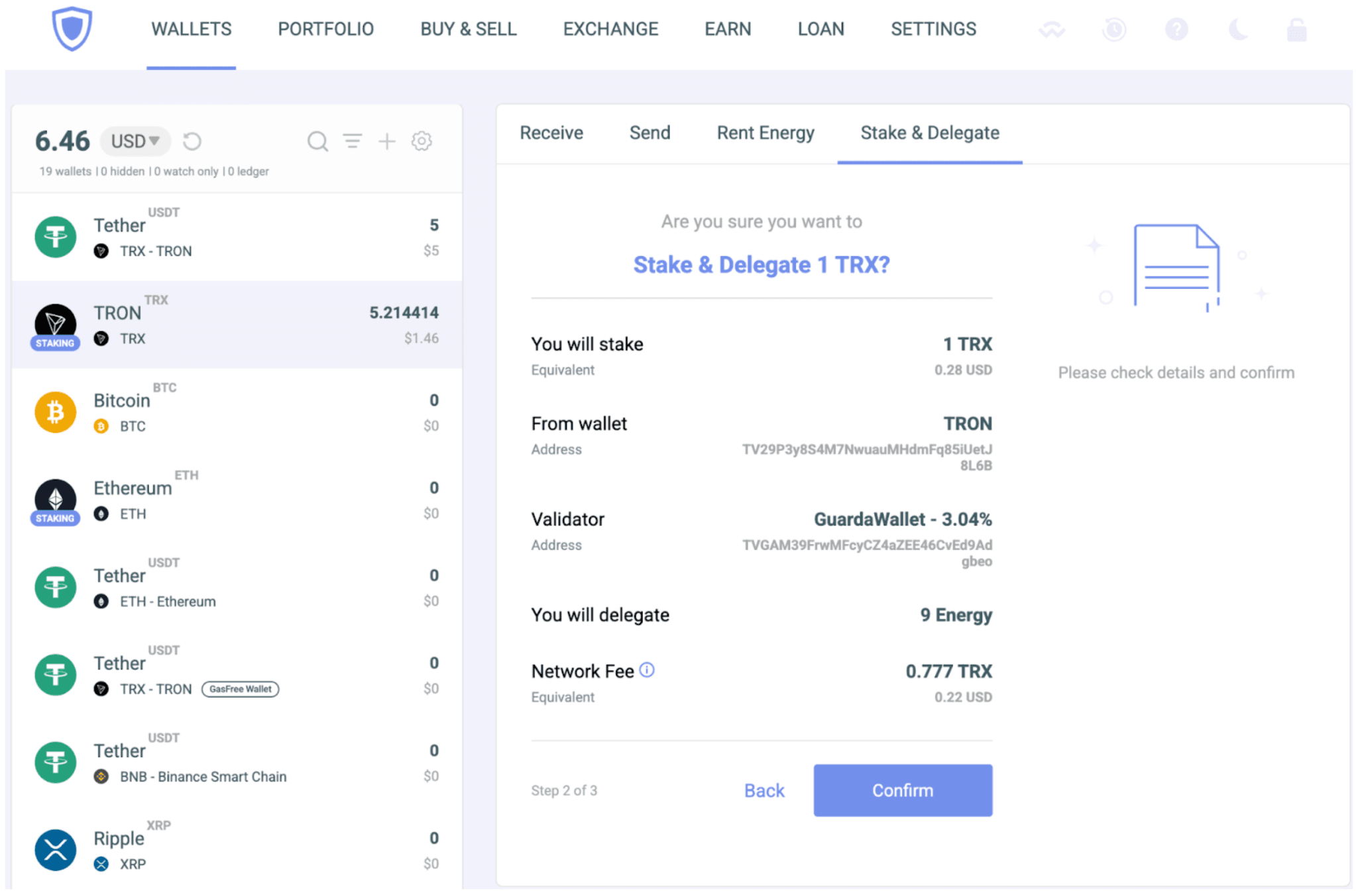
Task: Go to the PORTFOLIO menu
Action: 325,29
